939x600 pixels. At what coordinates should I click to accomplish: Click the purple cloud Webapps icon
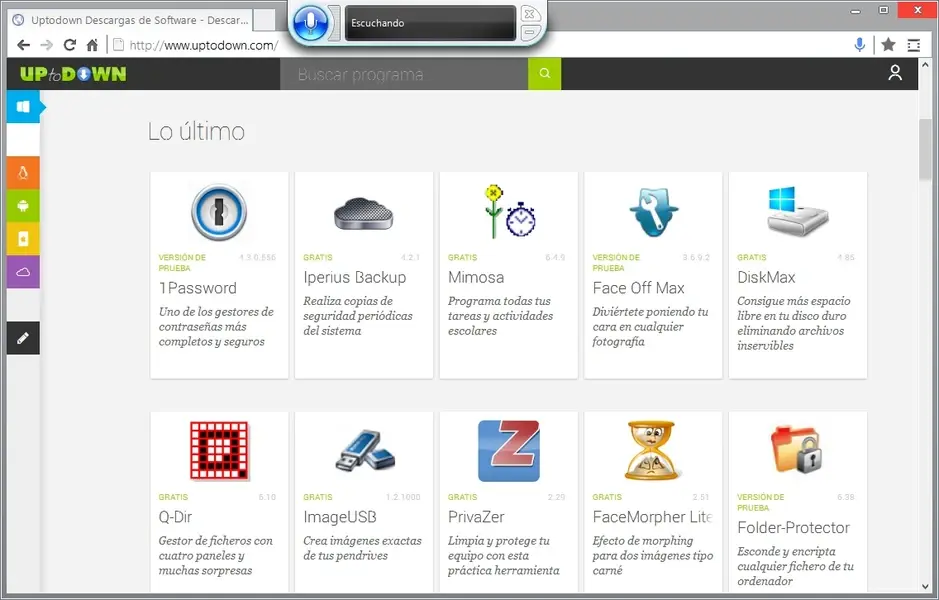point(24,271)
